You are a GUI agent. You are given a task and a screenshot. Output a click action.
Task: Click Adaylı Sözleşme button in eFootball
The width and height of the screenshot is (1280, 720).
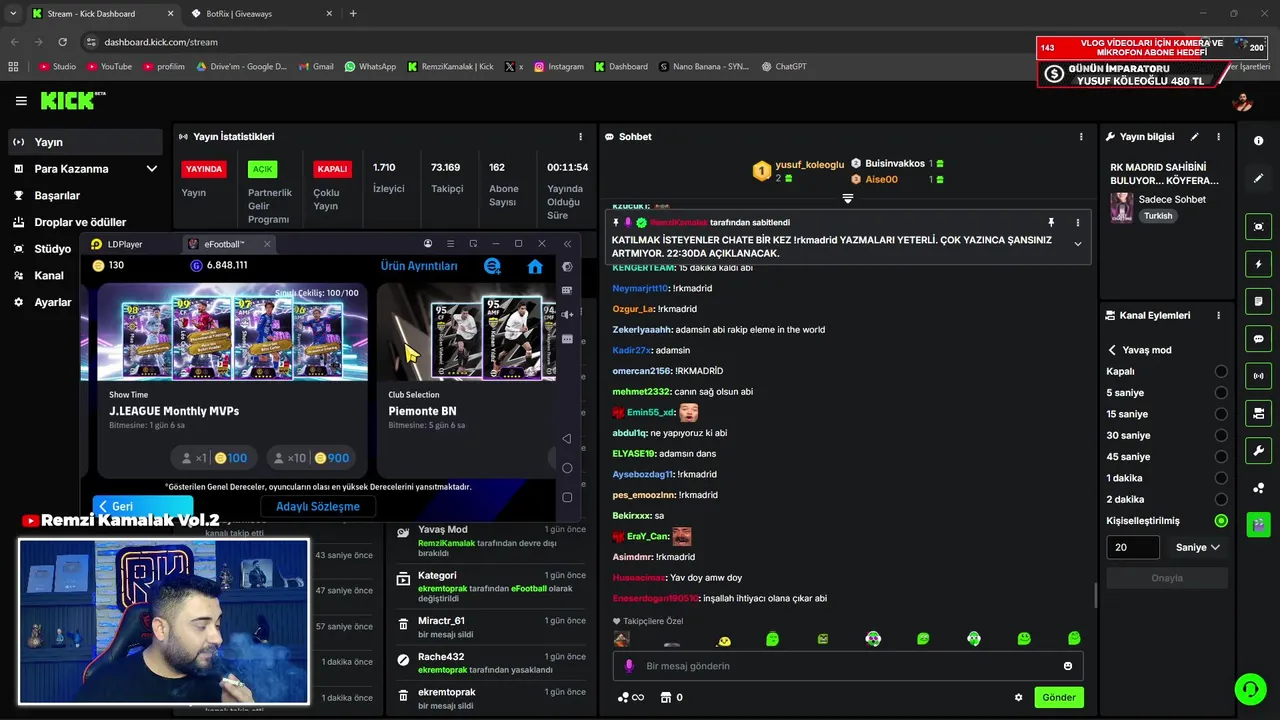318,506
